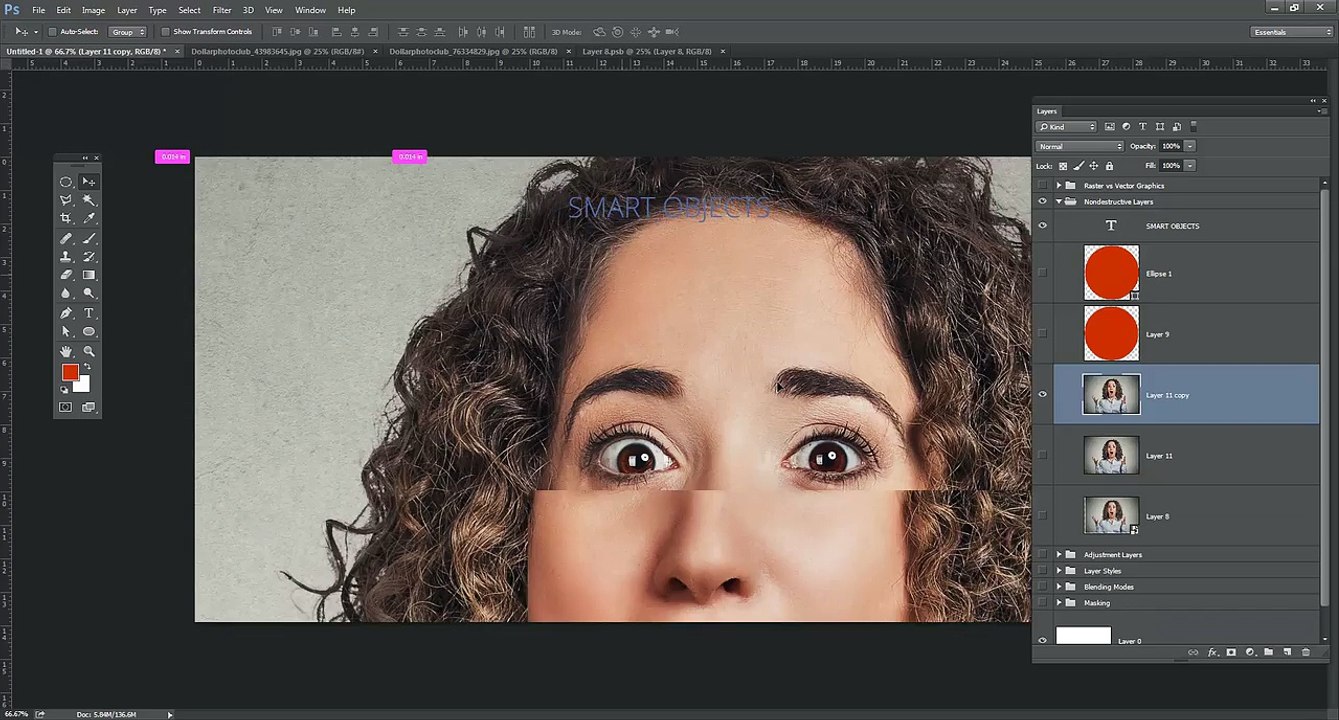The height and width of the screenshot is (720, 1339).
Task: Select the Move tool in the toolbox
Action: click(x=89, y=182)
